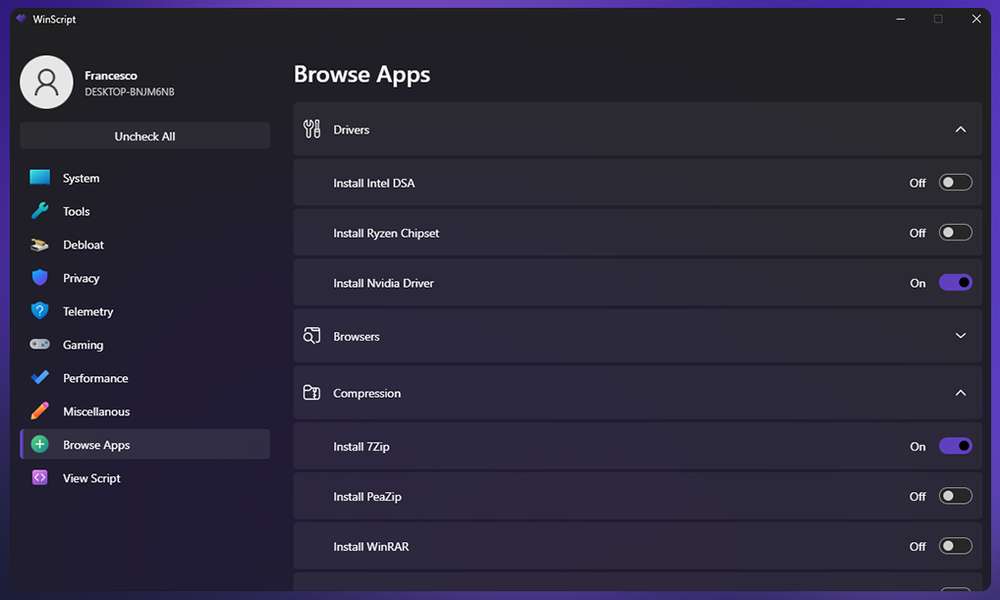
Task: Collapse the Compression section chevron
Action: [960, 393]
